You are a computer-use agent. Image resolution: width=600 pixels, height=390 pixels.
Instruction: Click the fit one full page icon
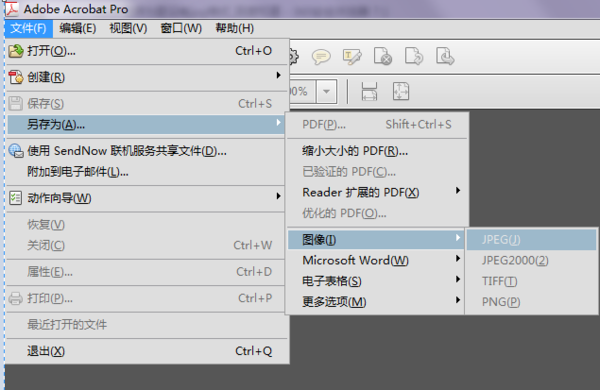coord(401,91)
